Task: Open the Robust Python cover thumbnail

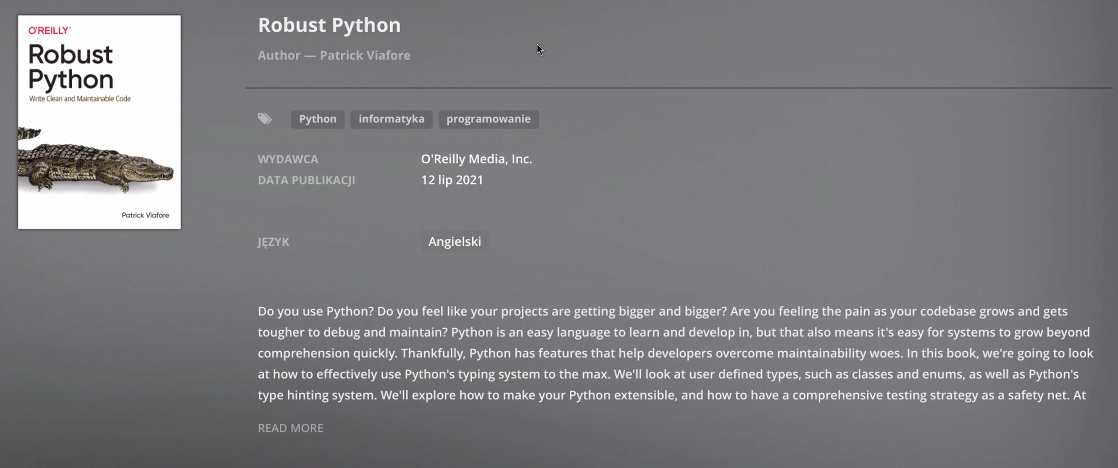Action: point(99,122)
